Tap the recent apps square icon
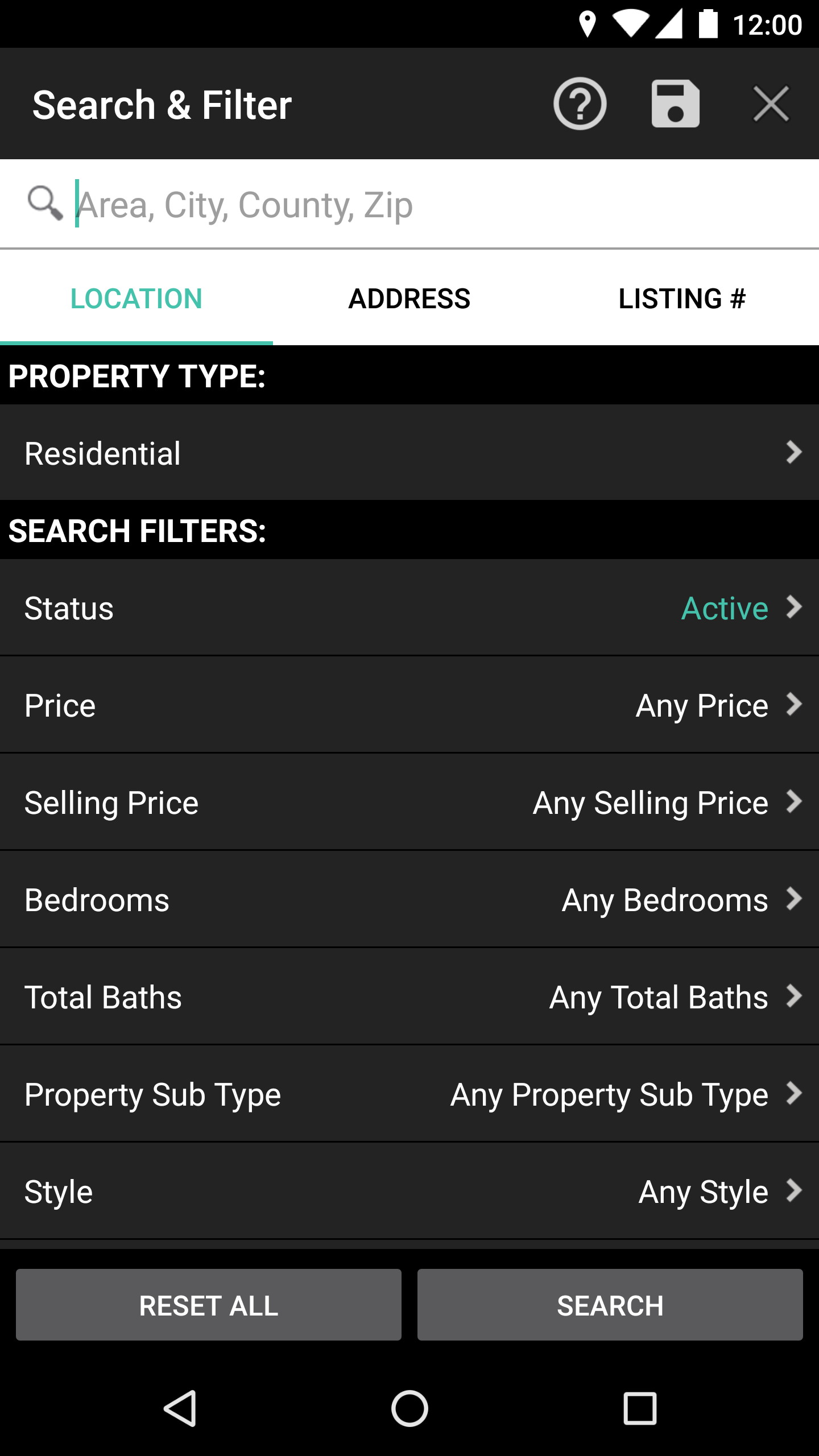 [640, 1409]
